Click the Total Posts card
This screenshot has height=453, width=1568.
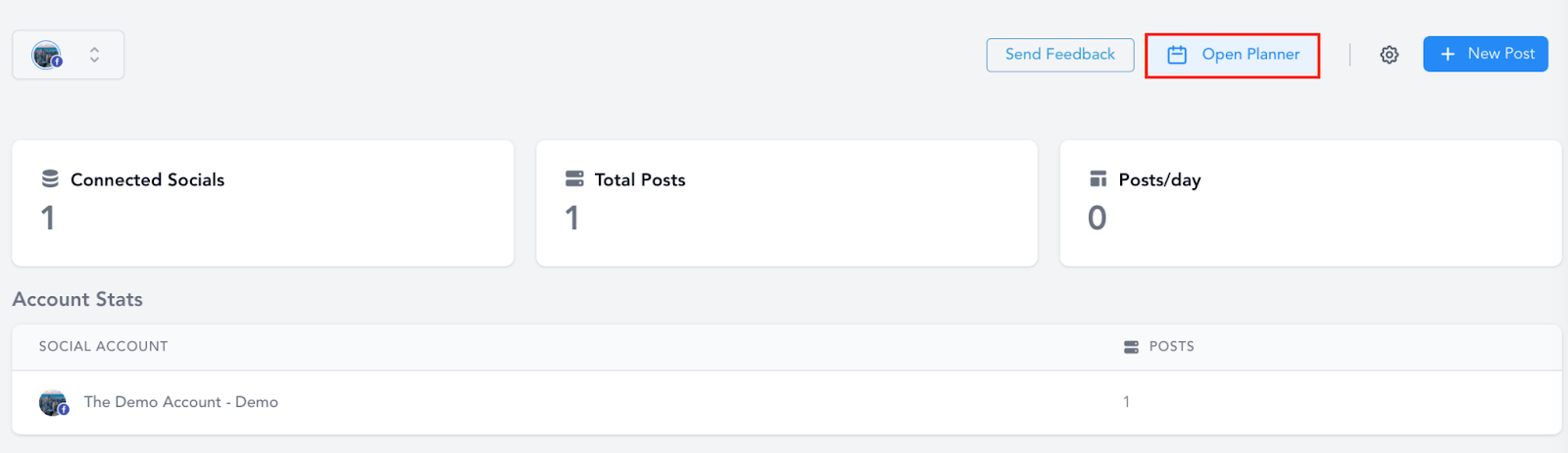[787, 203]
